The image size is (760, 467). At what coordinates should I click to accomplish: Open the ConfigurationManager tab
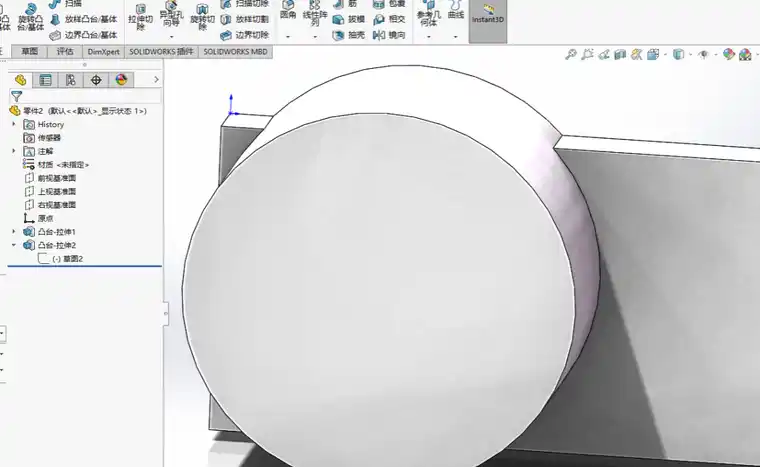pos(71,80)
